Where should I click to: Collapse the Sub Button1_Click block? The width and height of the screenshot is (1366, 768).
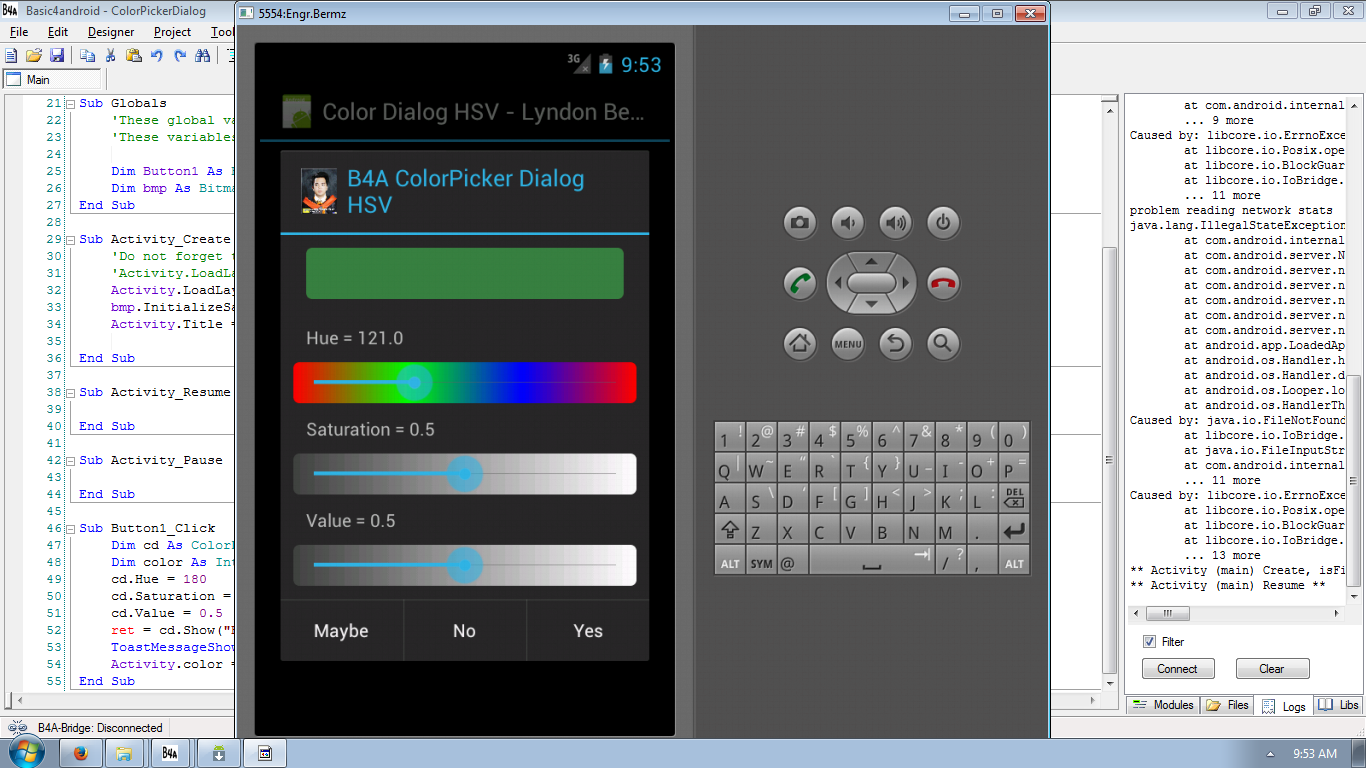click(x=70, y=528)
